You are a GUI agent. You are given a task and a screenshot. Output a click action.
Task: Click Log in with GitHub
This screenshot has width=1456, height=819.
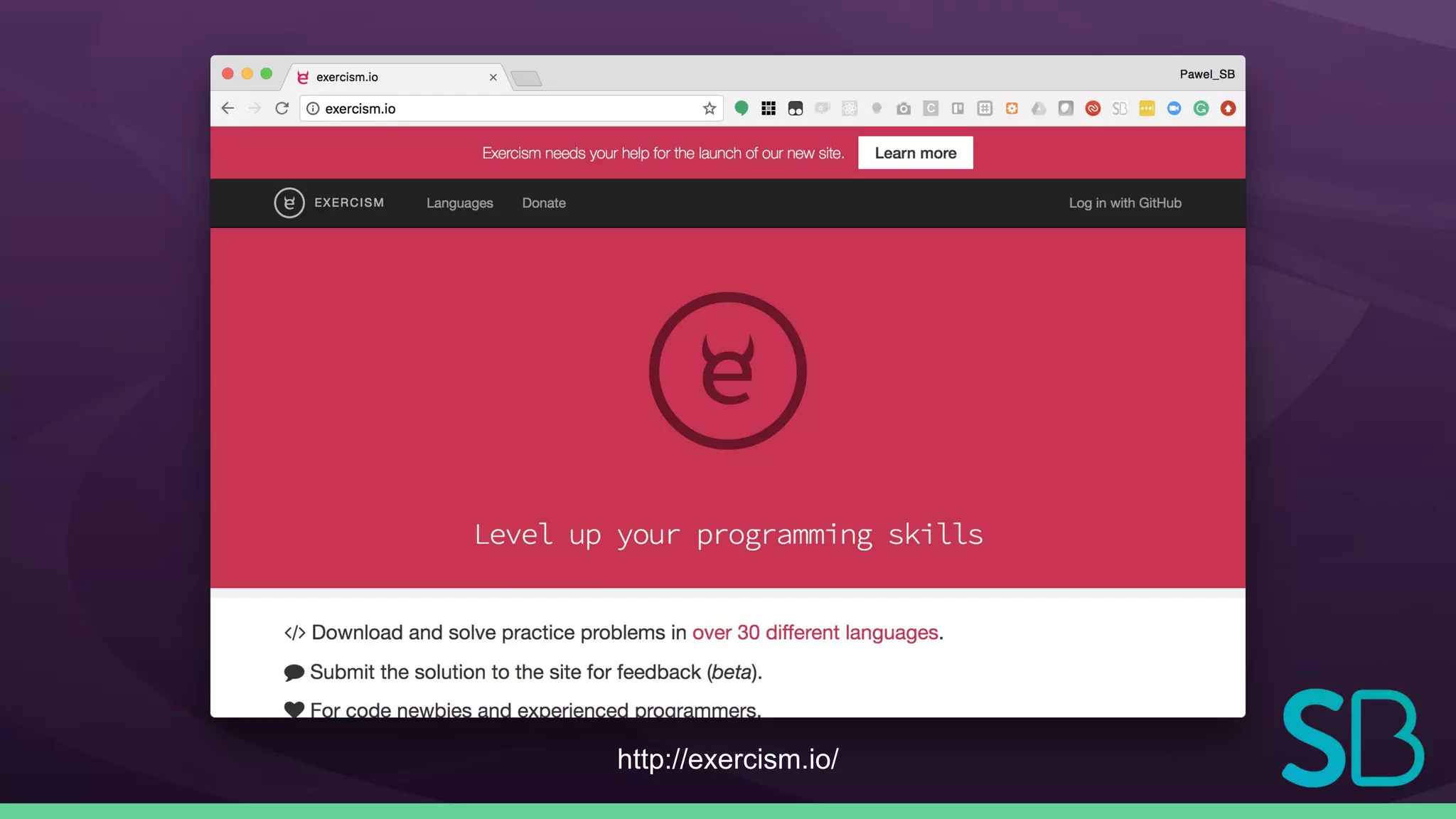pos(1125,203)
